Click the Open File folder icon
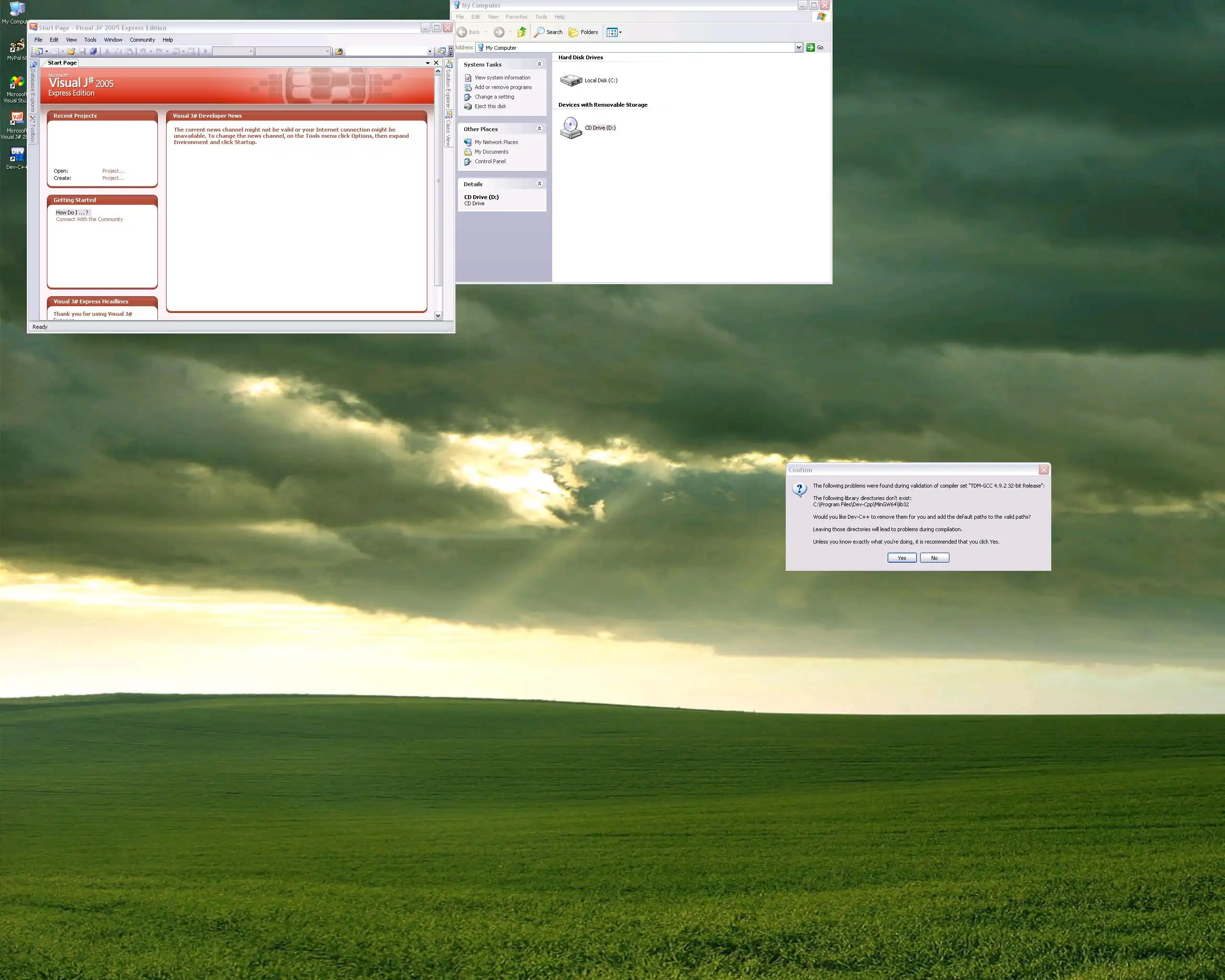This screenshot has width=1225, height=980. point(71,51)
